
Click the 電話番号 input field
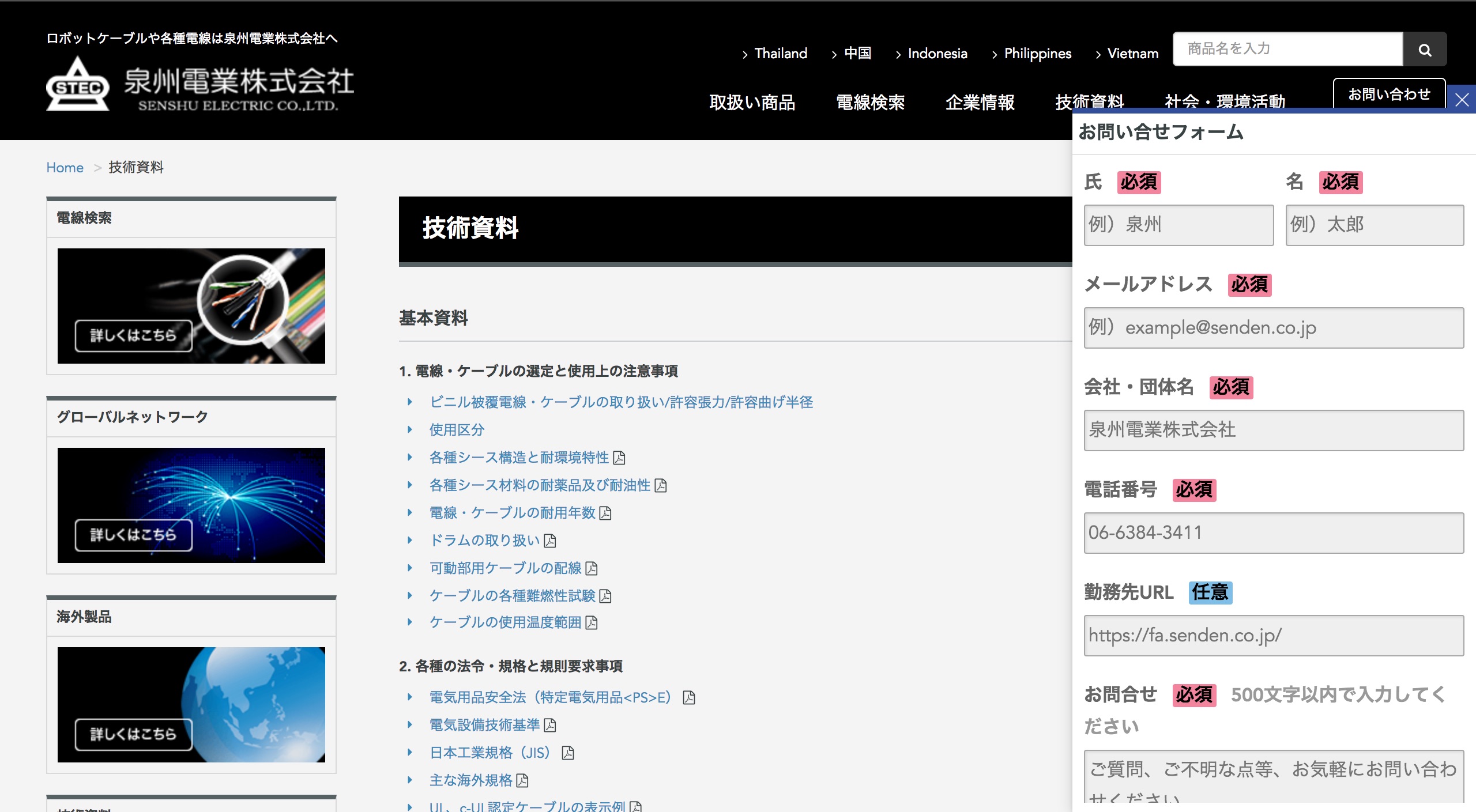click(1274, 532)
